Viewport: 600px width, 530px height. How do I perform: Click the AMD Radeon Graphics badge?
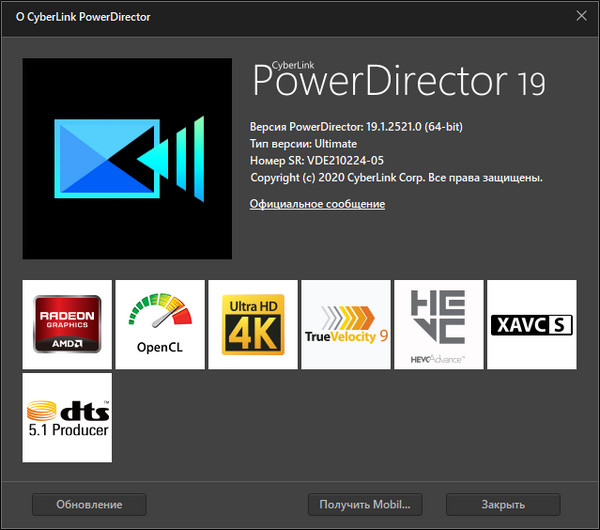[67, 324]
